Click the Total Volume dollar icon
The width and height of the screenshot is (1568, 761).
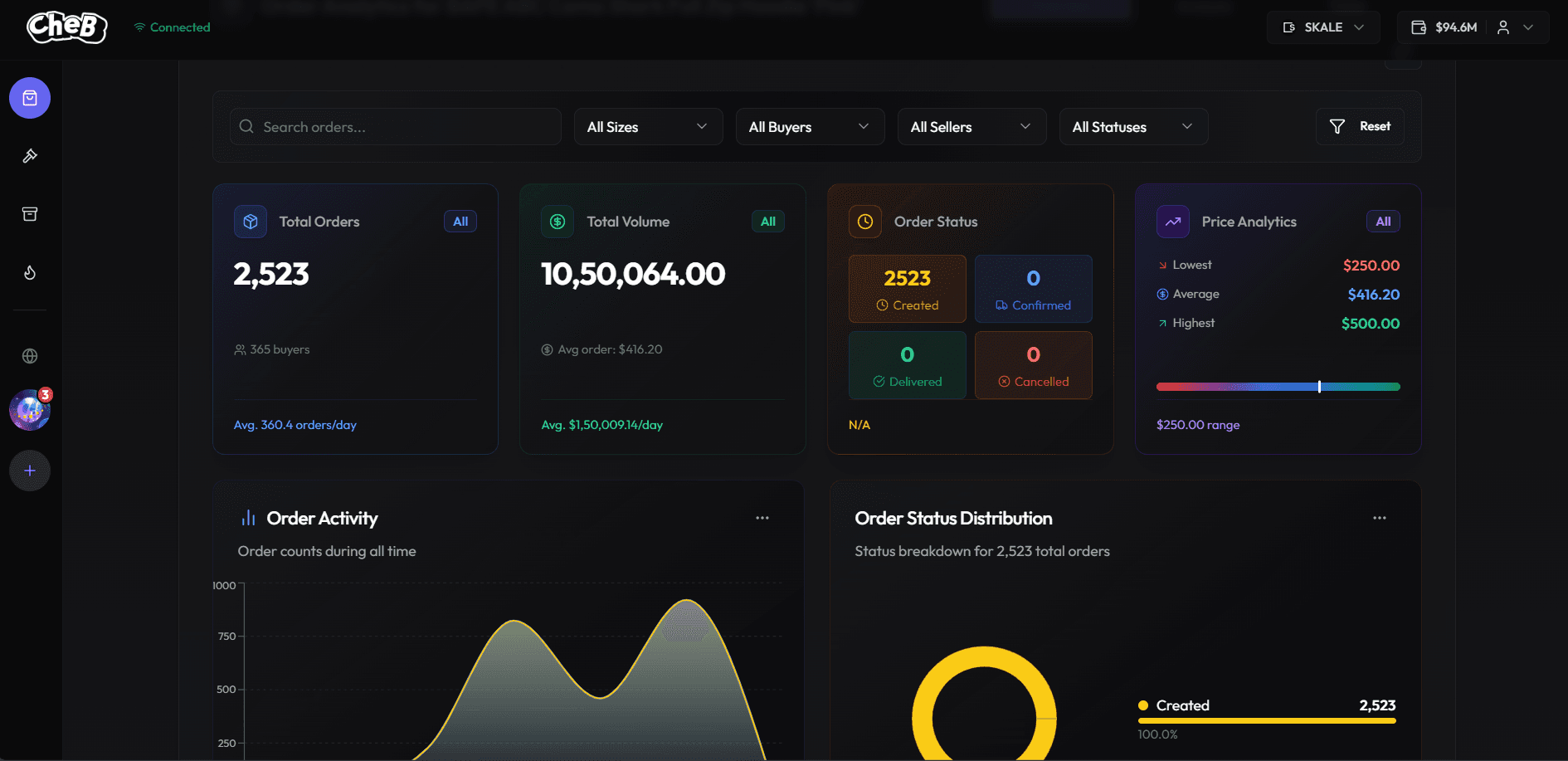tap(558, 222)
